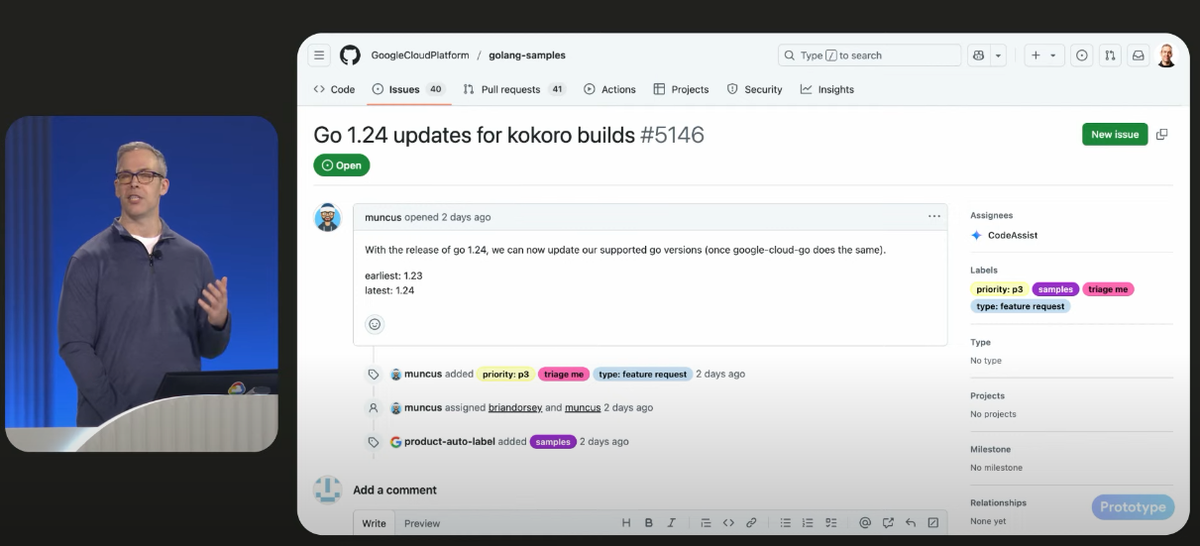Switch to the Projects tab
This screenshot has width=1200, height=546.
(x=681, y=89)
